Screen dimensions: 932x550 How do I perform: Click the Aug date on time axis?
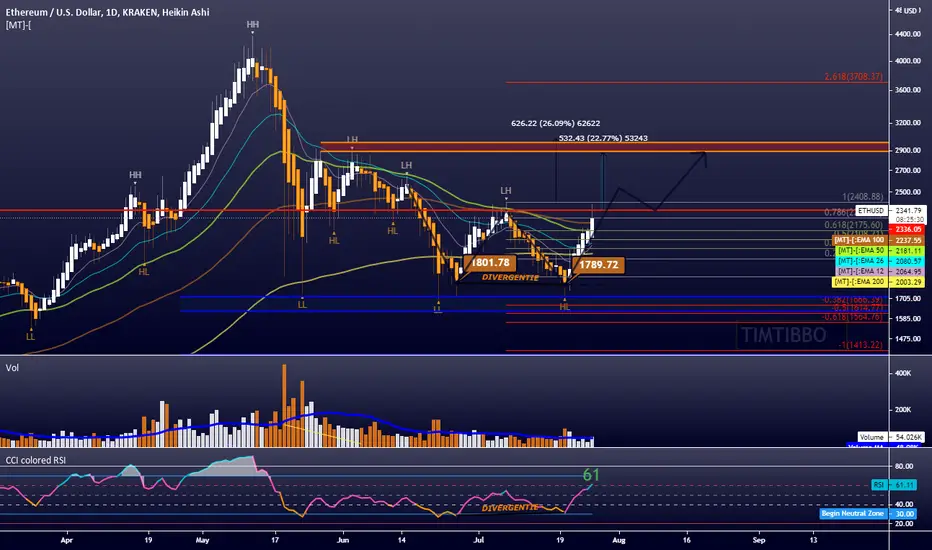(619, 540)
